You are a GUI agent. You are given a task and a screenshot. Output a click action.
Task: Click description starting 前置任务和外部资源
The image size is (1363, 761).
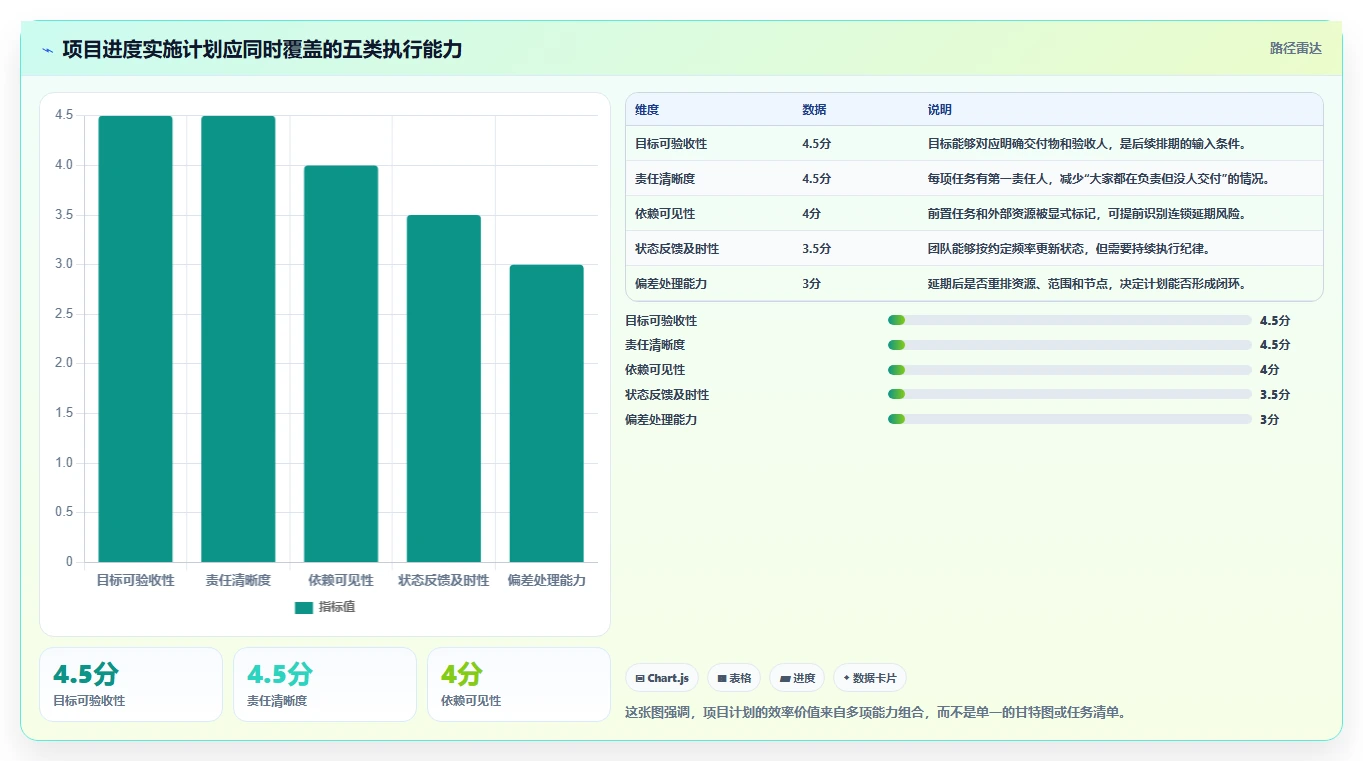point(1087,214)
